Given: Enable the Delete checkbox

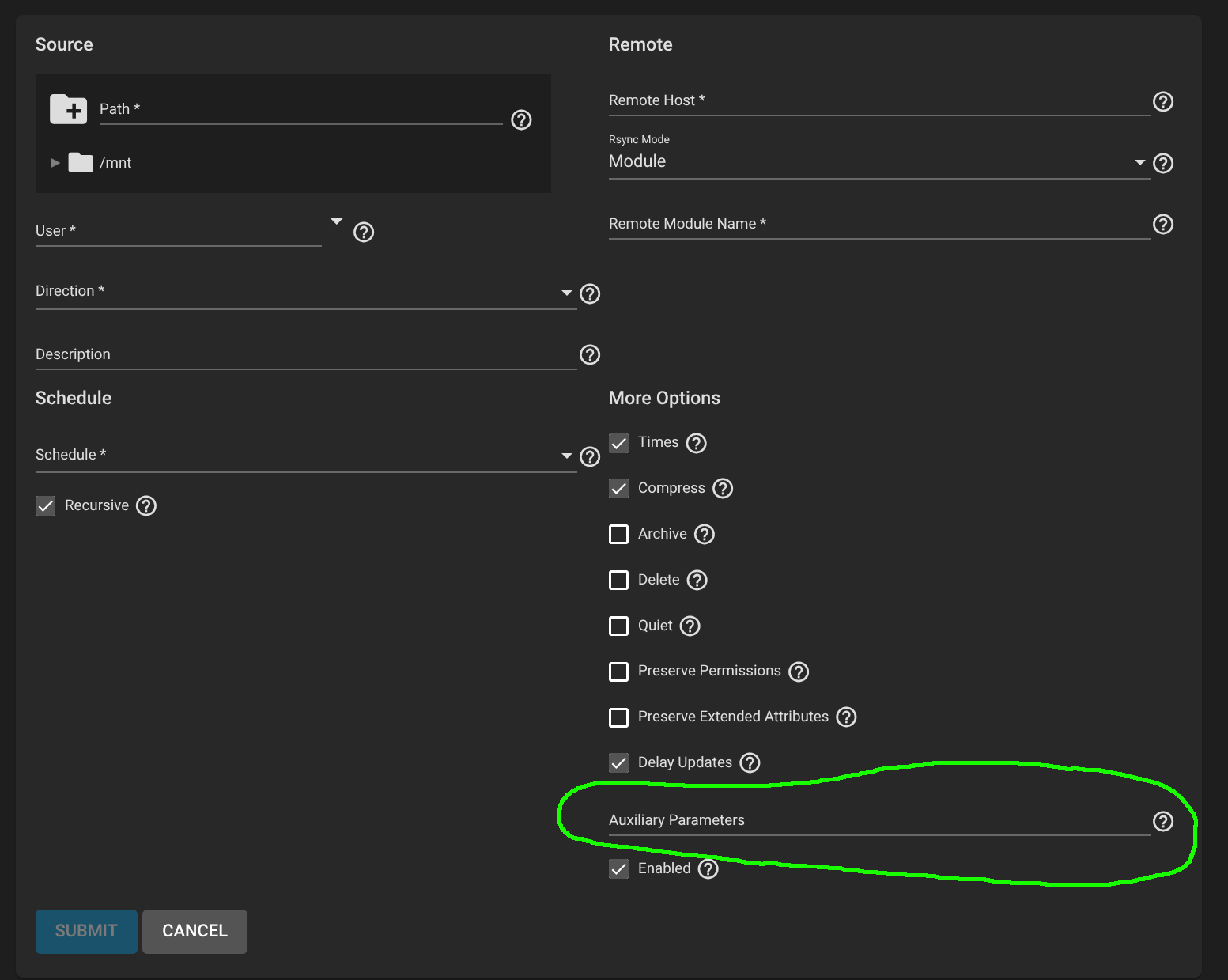Looking at the screenshot, I should 619,580.
